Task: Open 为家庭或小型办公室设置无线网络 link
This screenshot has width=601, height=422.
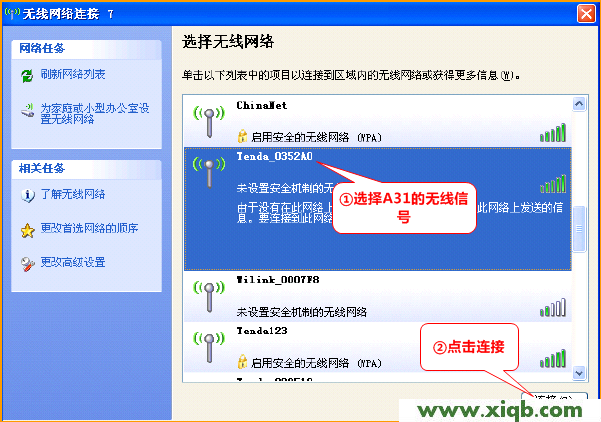Action: (95, 113)
